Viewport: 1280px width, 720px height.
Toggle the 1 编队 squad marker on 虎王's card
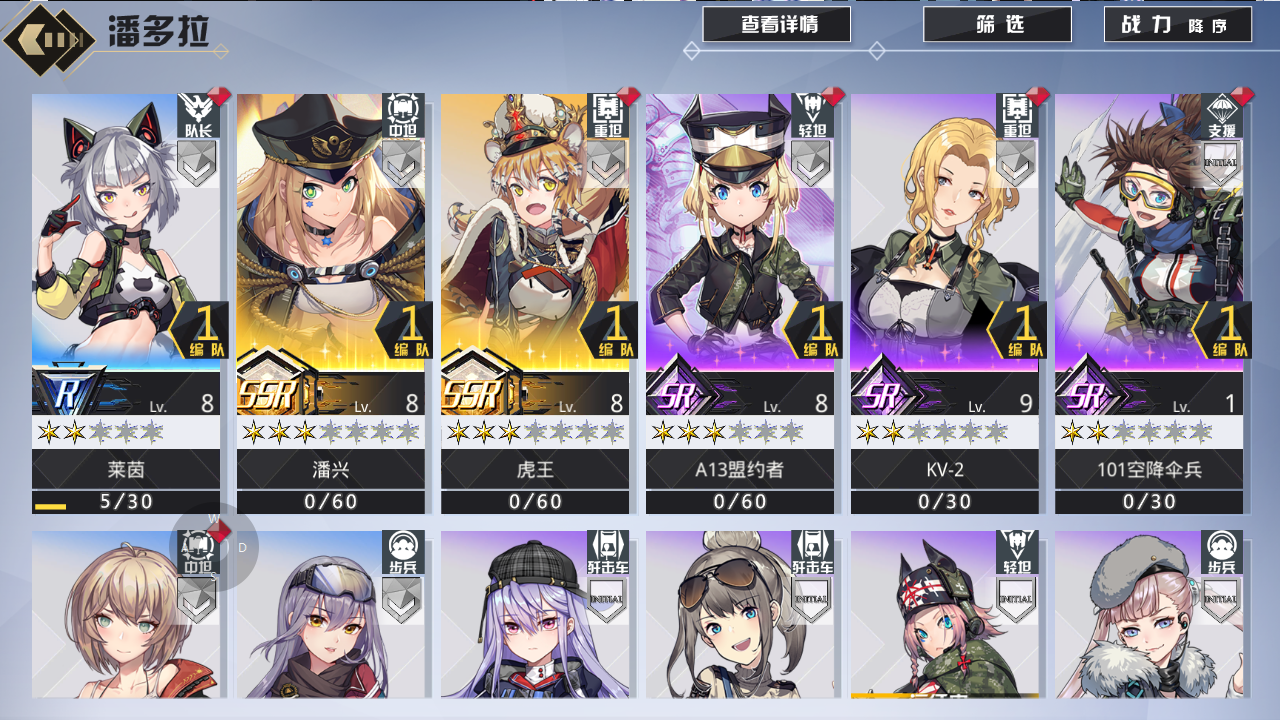tap(608, 330)
